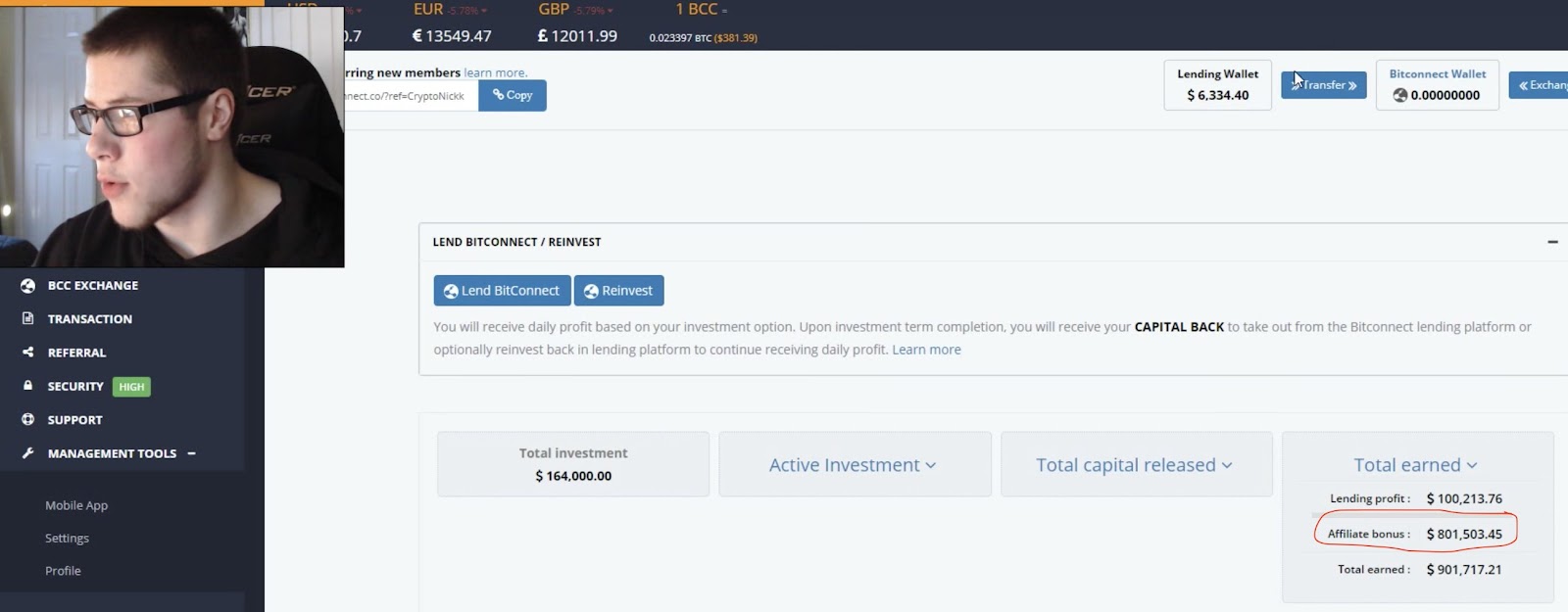Click the BCC Exchange coin icon

[x=27, y=286]
